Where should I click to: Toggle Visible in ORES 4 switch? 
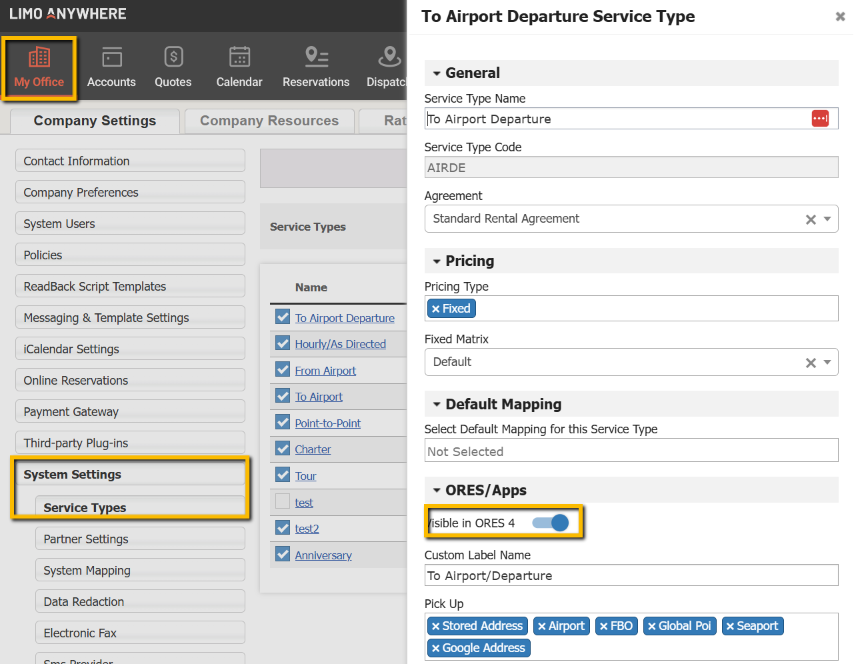pos(549,522)
